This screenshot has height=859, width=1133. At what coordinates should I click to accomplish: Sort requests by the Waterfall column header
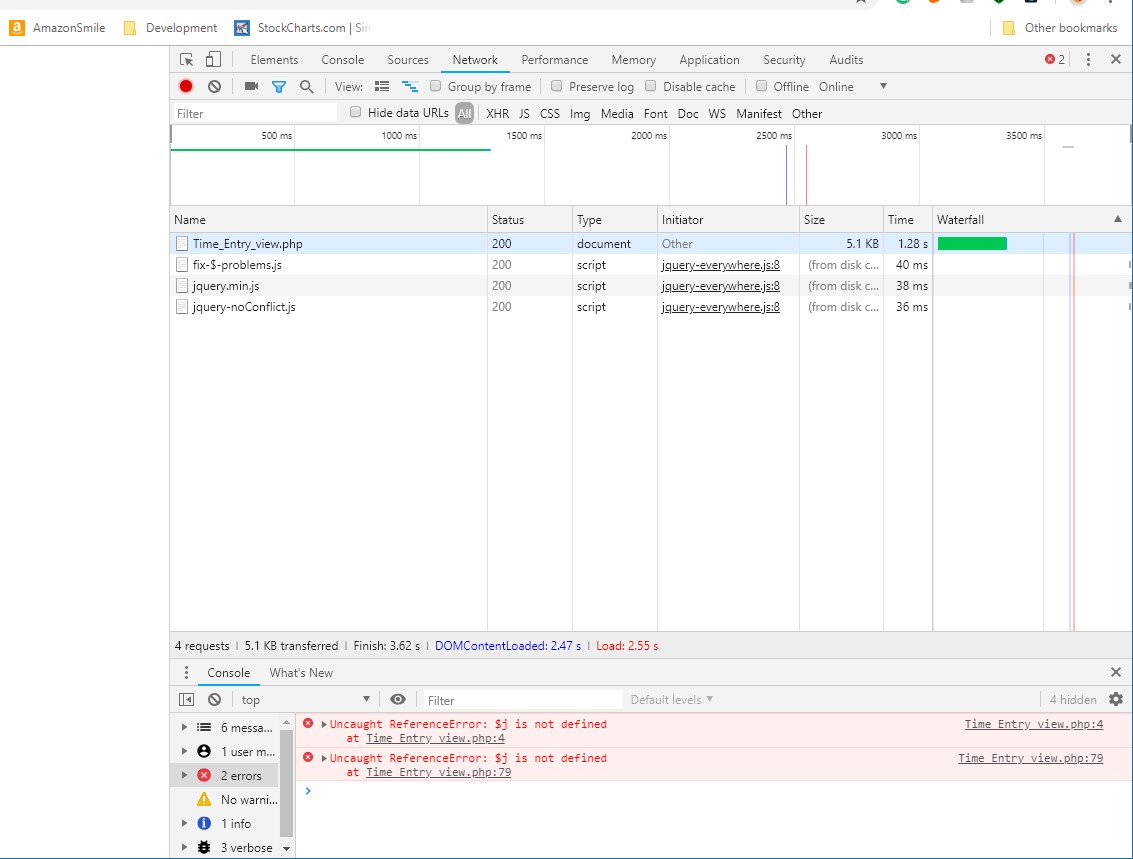point(1031,220)
